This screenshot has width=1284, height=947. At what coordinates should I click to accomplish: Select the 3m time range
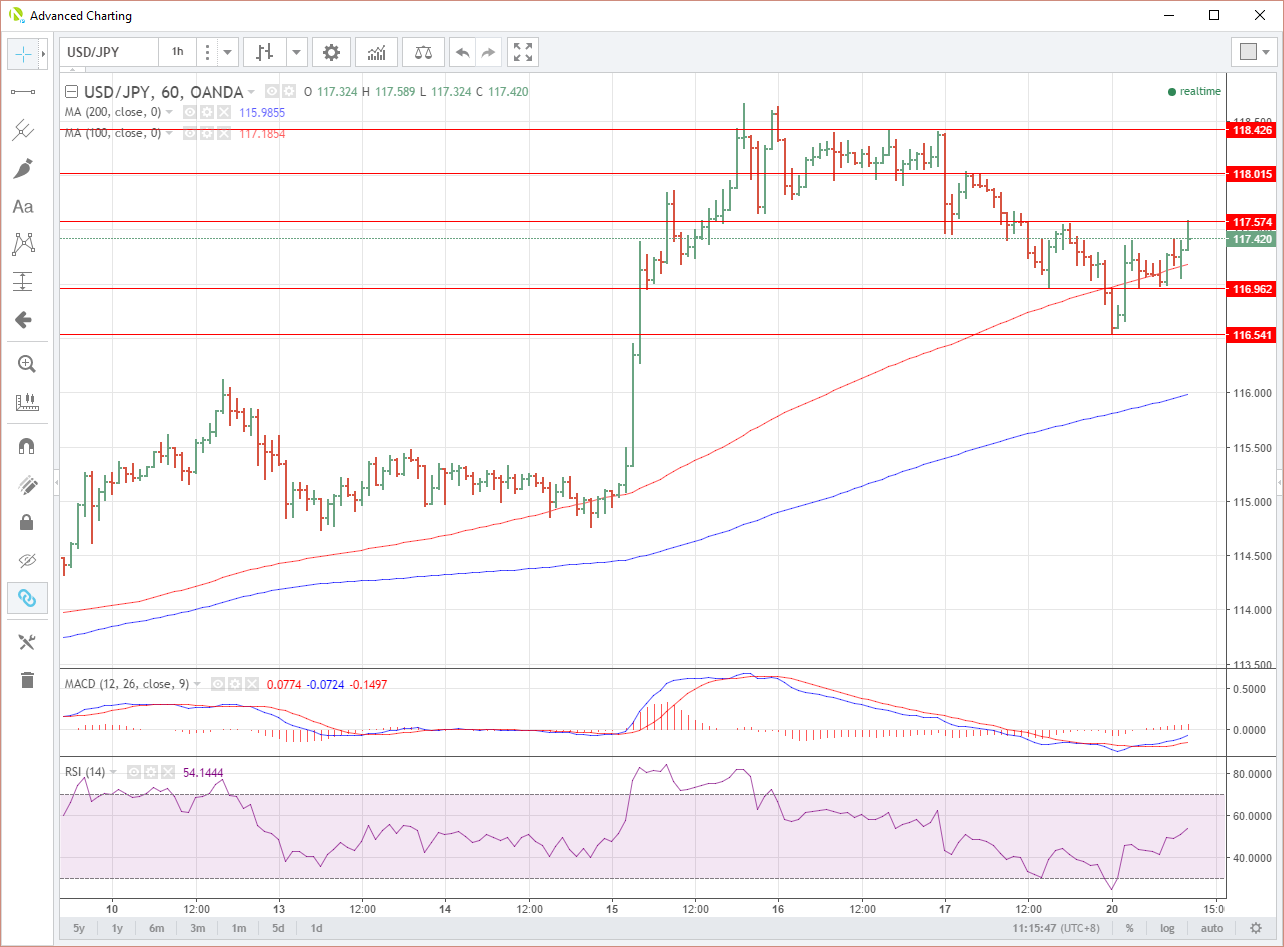(198, 928)
